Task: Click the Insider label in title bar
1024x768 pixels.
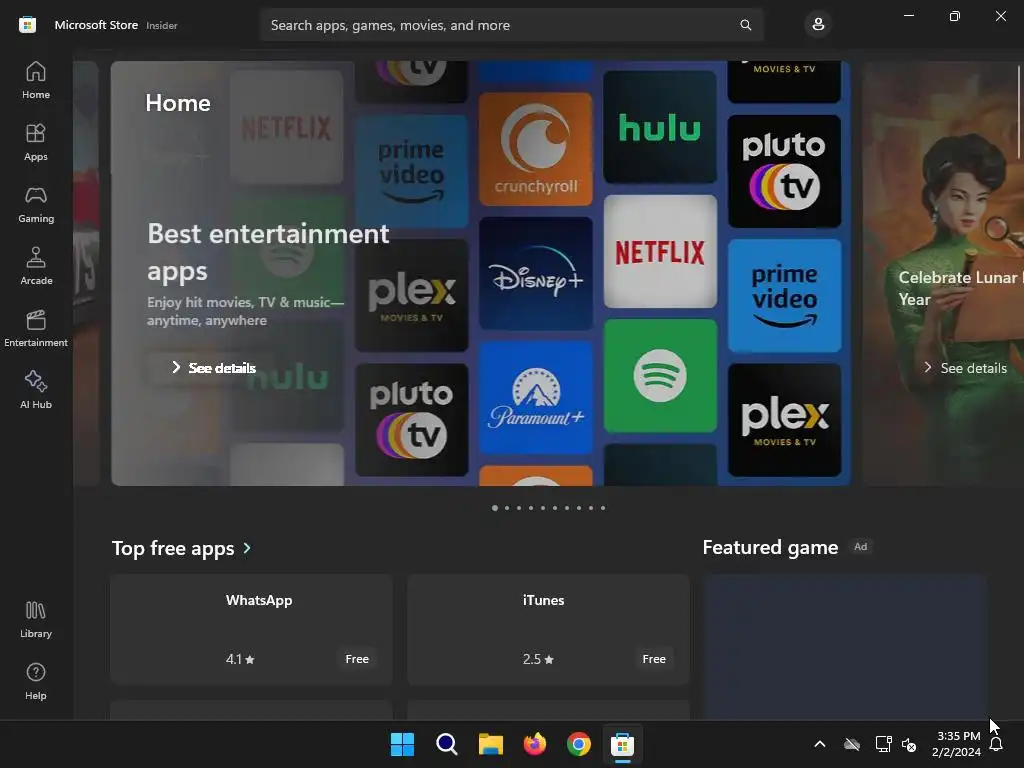Action: coord(161,25)
